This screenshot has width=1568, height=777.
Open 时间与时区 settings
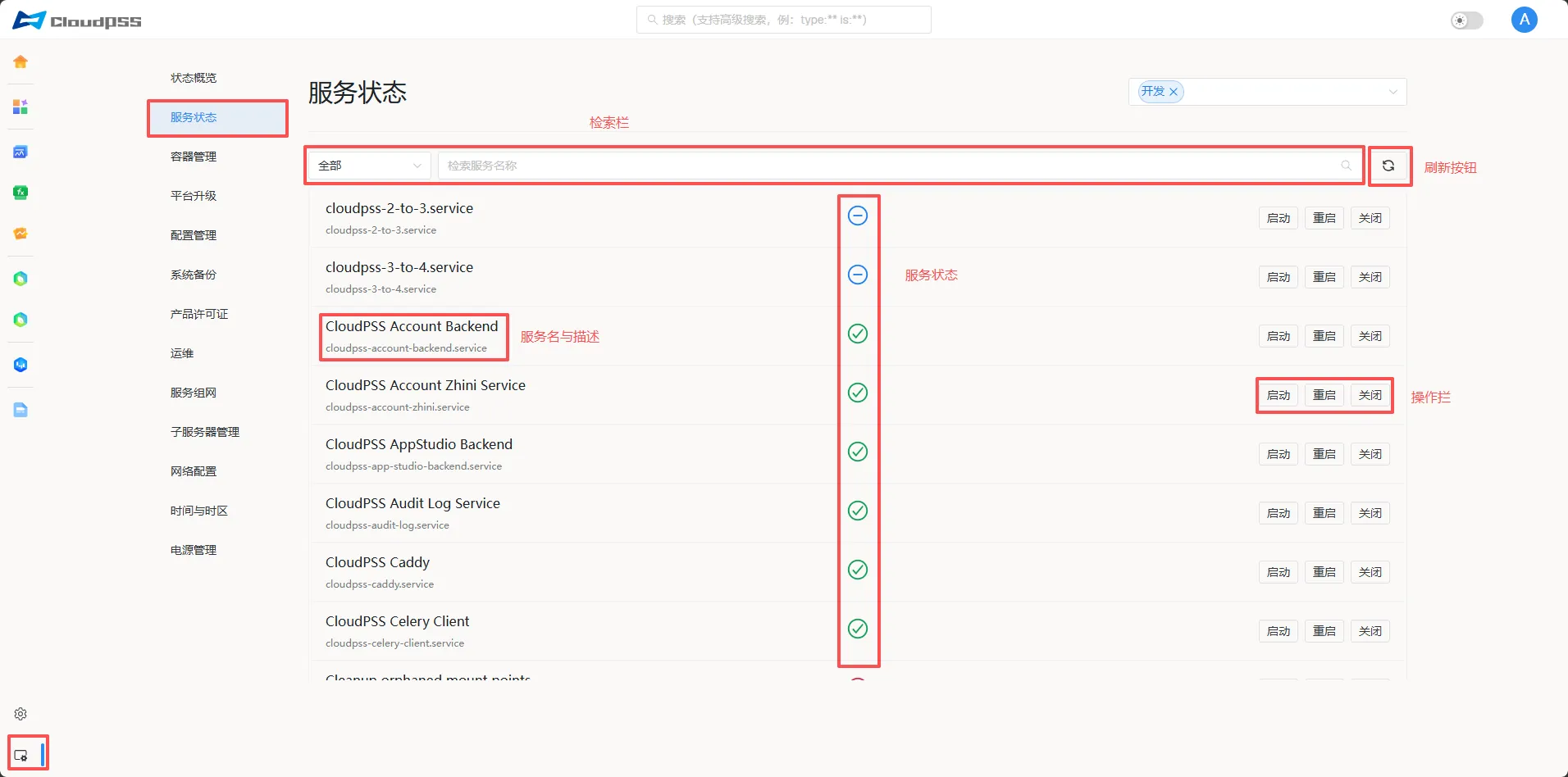[x=199, y=511]
